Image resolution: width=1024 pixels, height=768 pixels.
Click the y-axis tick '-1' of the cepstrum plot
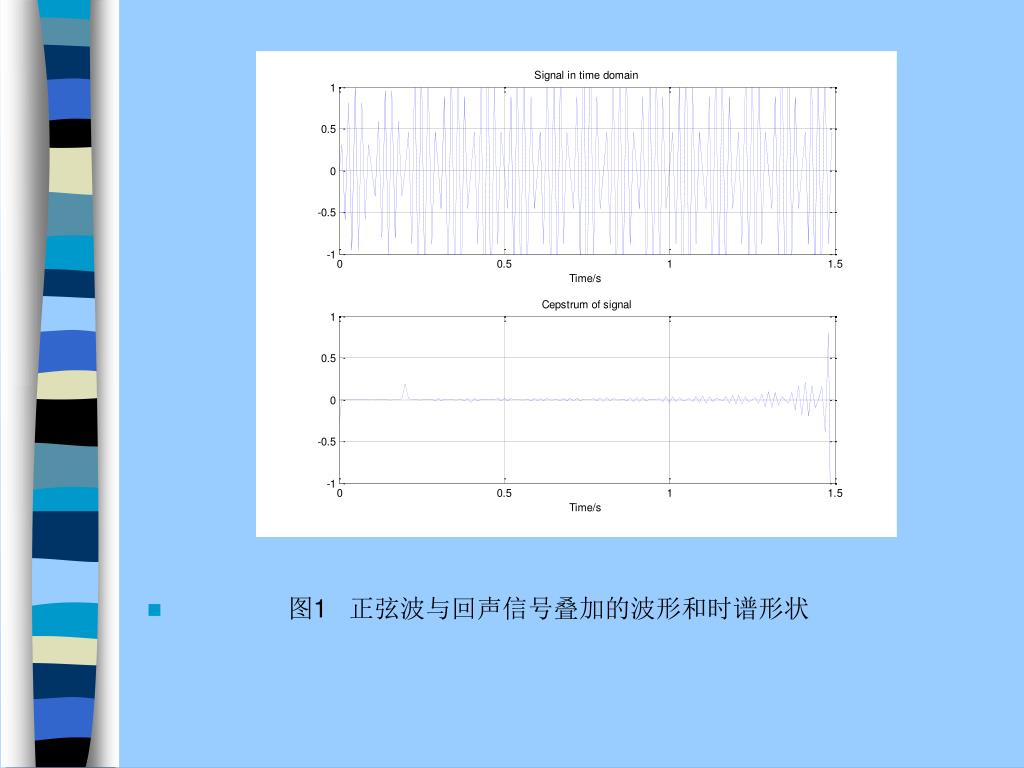tap(330, 484)
